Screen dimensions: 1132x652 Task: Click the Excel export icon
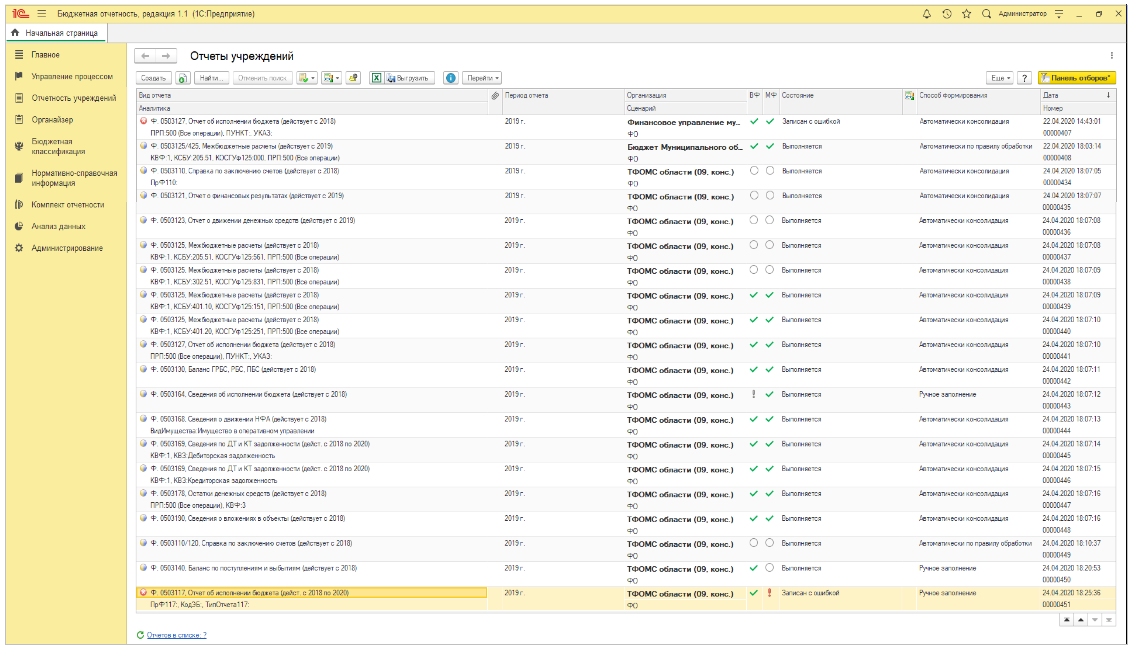pos(376,78)
